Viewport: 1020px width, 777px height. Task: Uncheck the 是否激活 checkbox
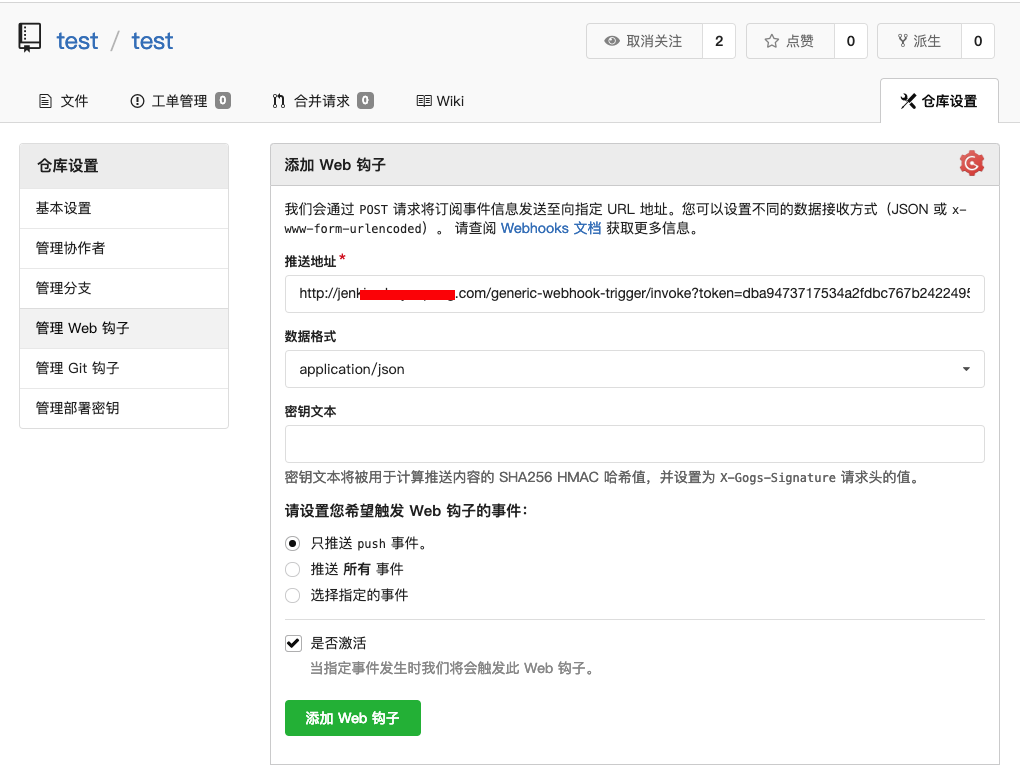(x=293, y=643)
